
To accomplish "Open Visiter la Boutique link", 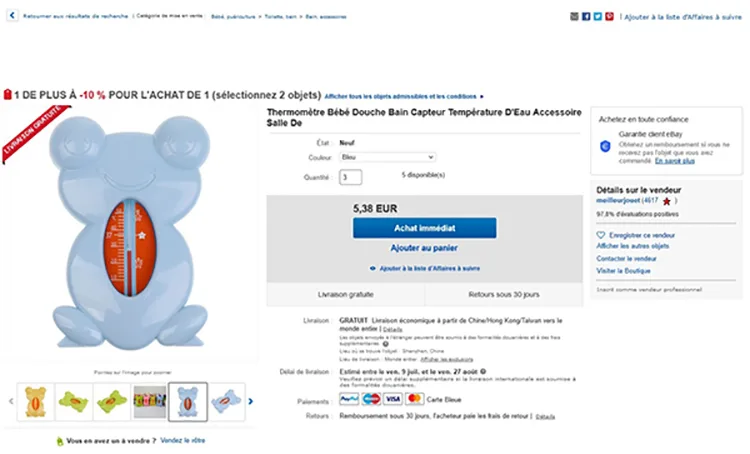I will pyautogui.click(x=623, y=271).
